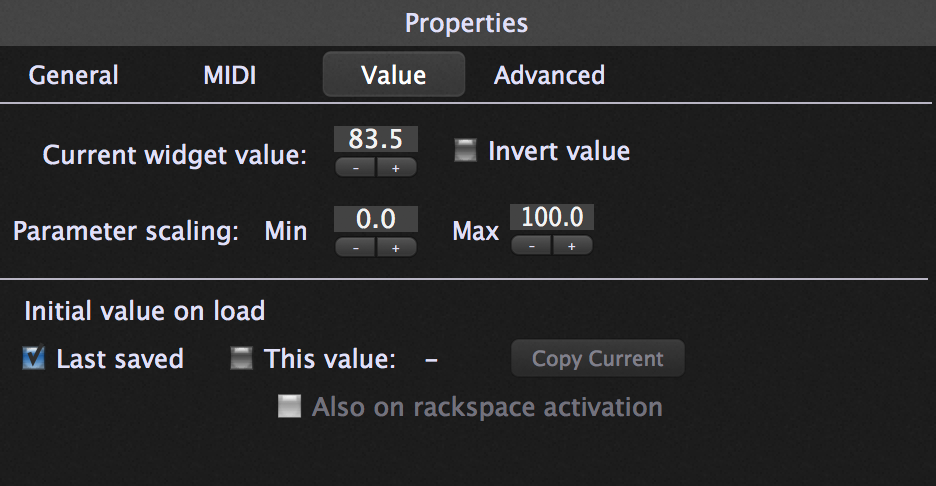
Task: Click the Copy Current button
Action: (x=598, y=358)
